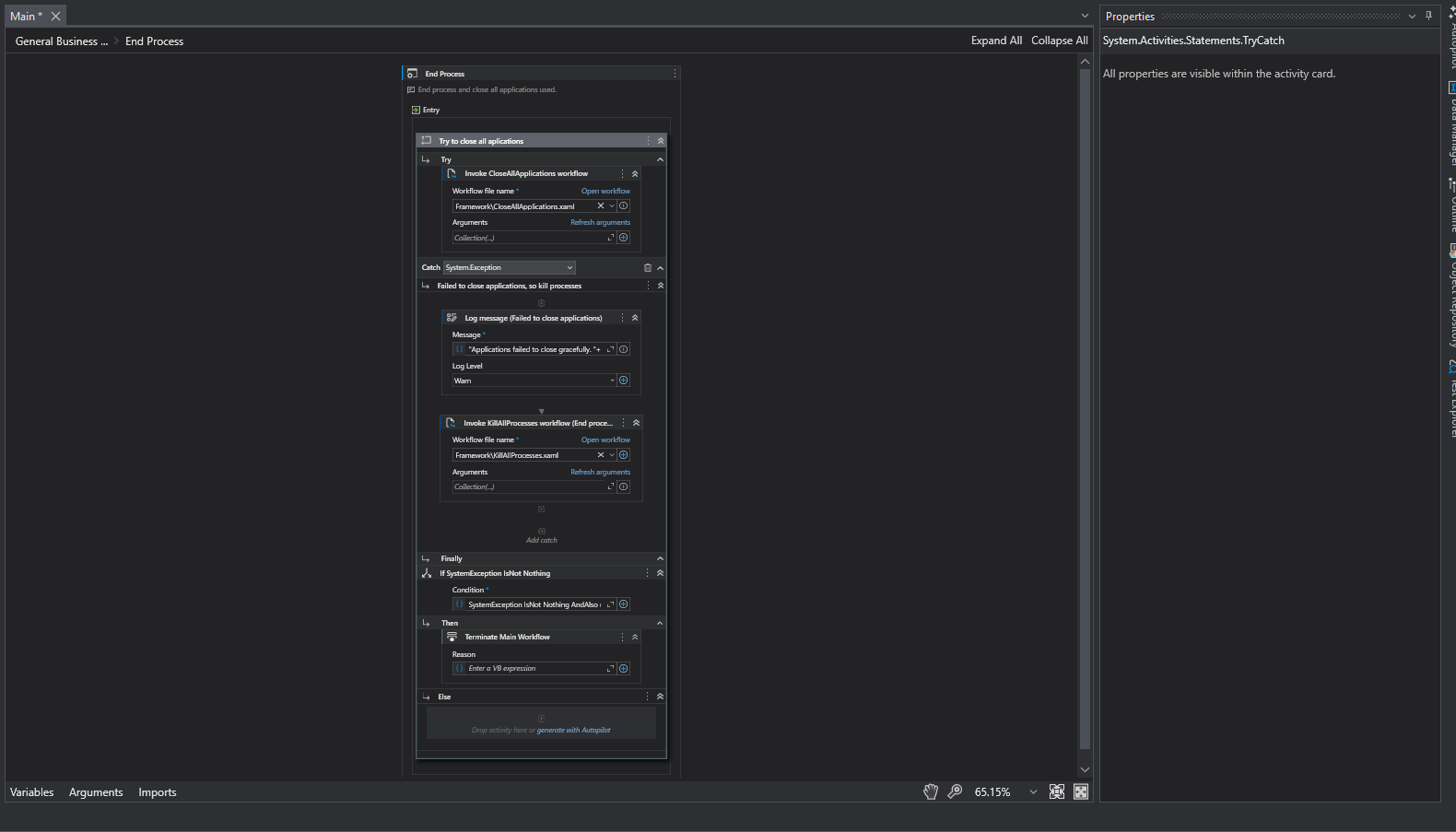Clear the CloseAllApplications.xaml workflow file name
The image size is (1456, 832).
point(601,206)
